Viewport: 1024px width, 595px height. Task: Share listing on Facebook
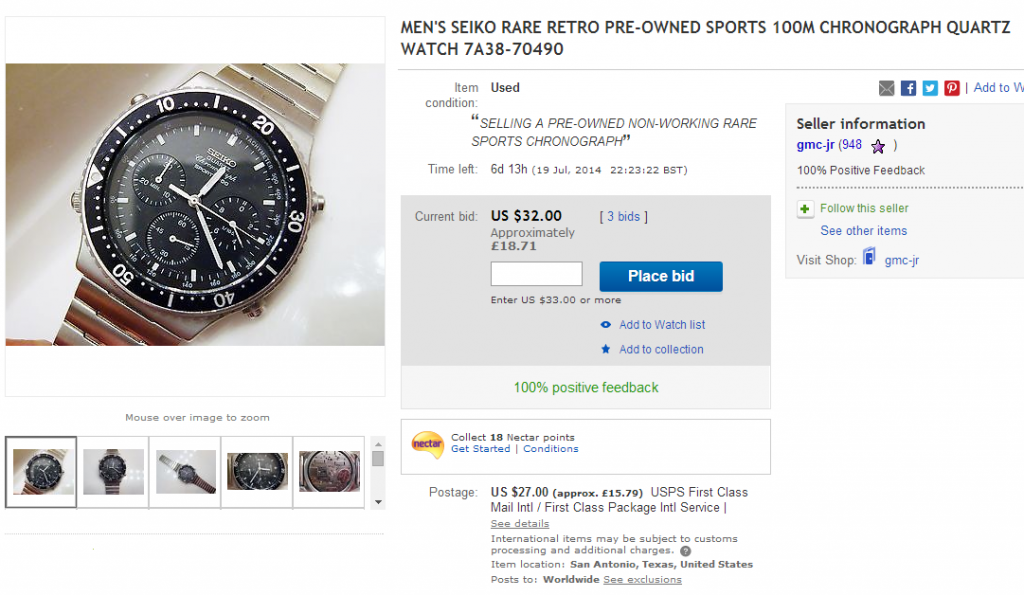pyautogui.click(x=908, y=88)
